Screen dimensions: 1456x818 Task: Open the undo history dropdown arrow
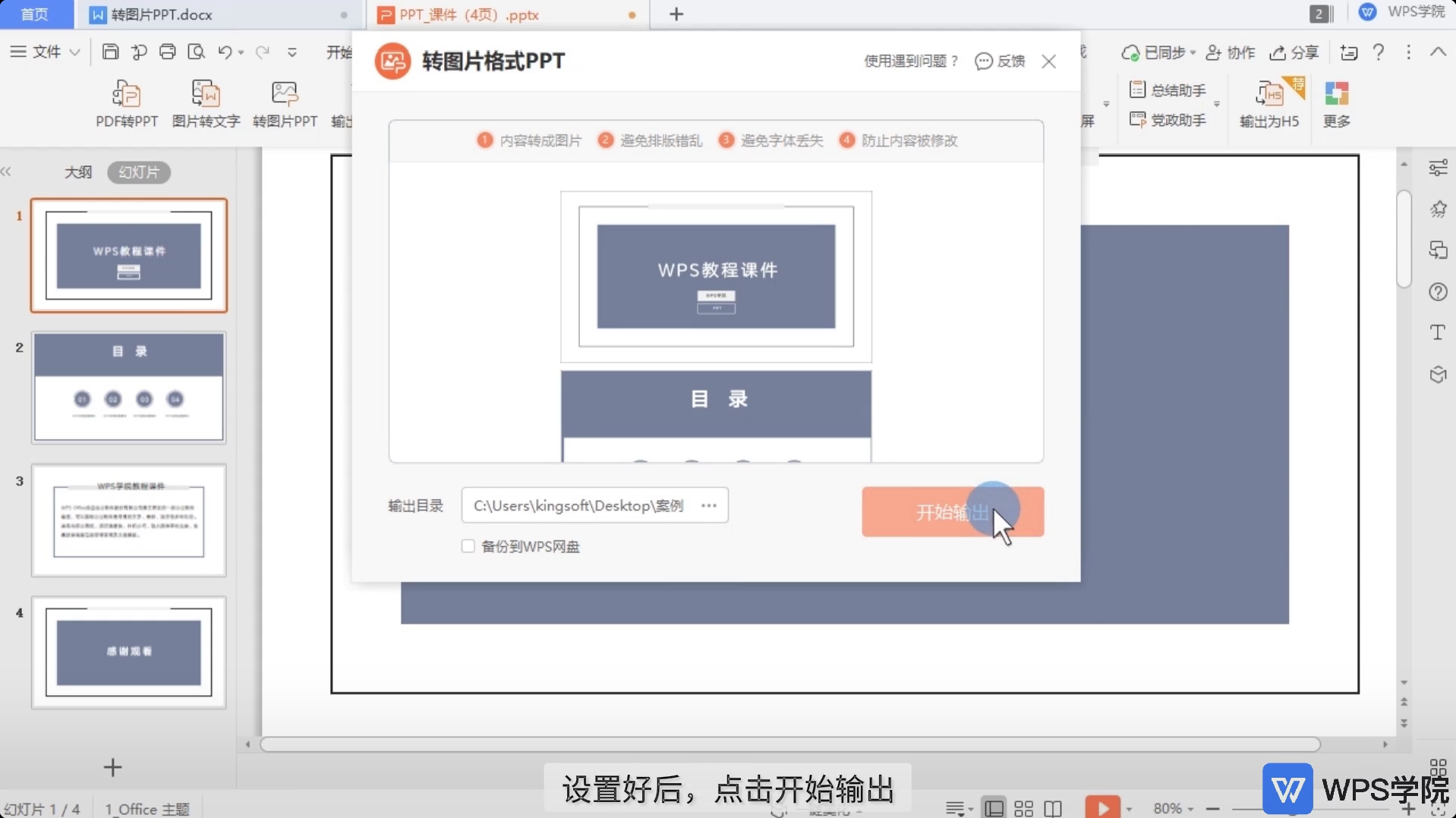pos(241,52)
